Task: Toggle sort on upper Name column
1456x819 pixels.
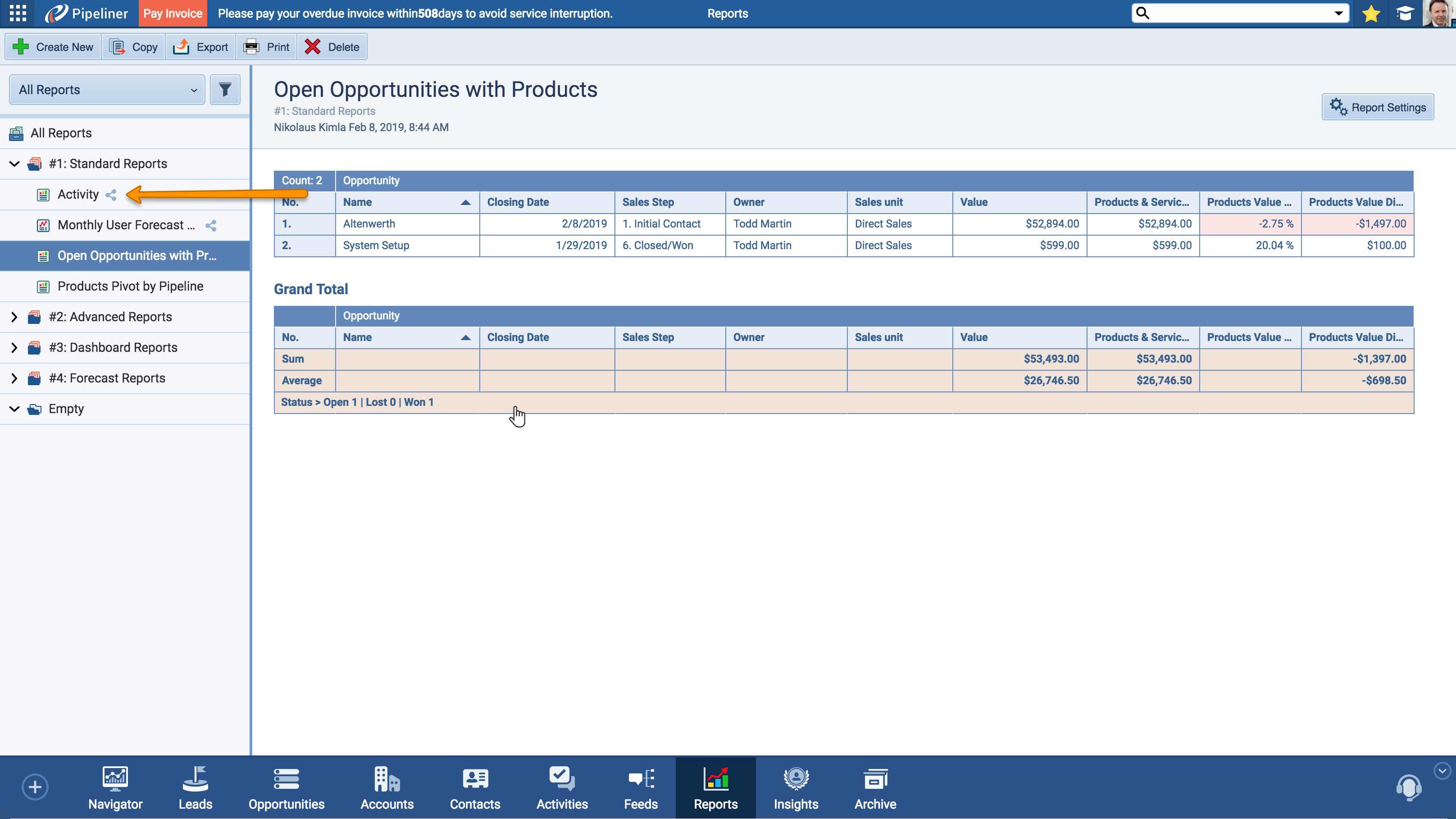Action: pos(465,202)
